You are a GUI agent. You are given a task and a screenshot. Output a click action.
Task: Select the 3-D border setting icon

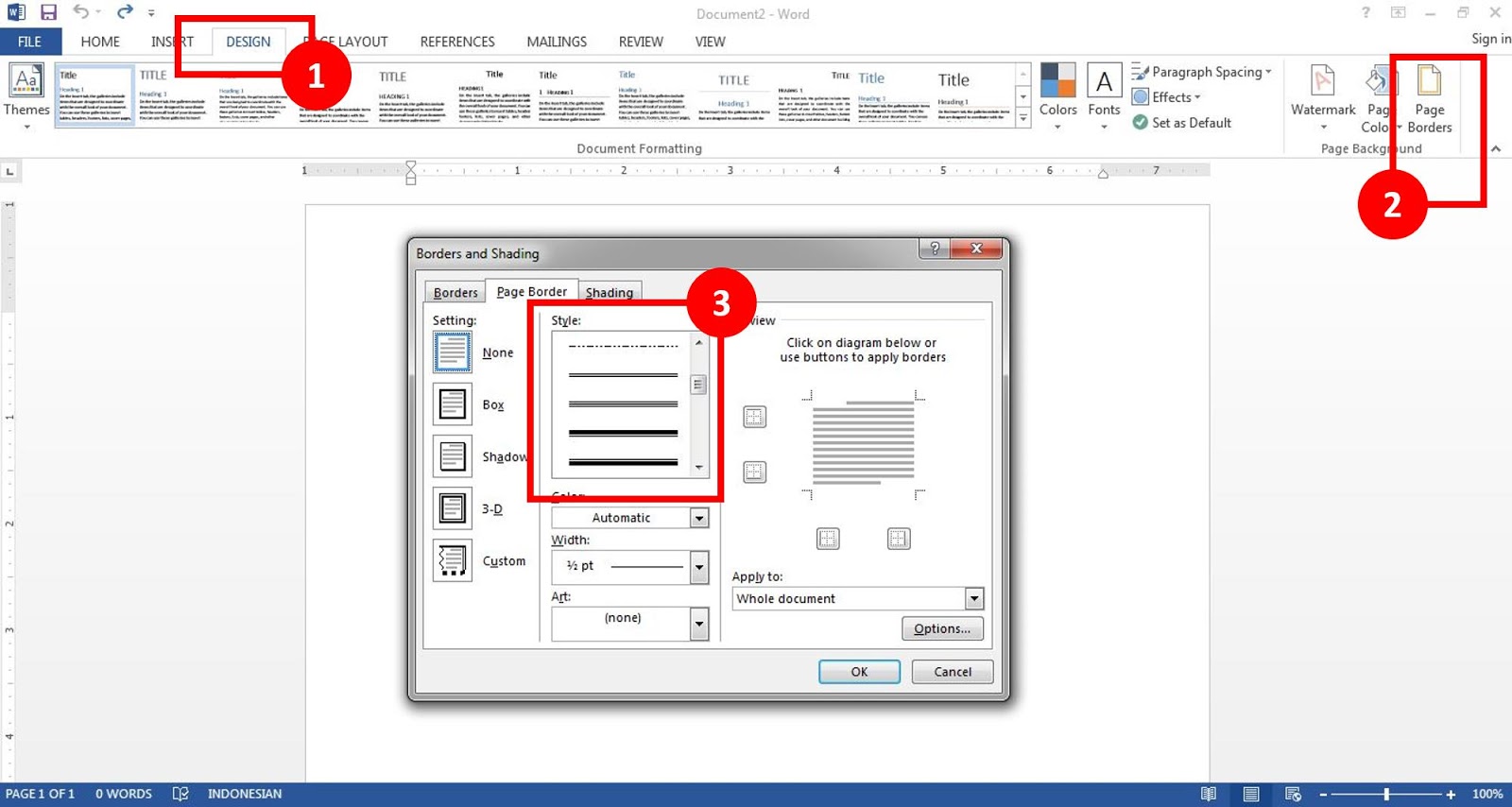453,507
